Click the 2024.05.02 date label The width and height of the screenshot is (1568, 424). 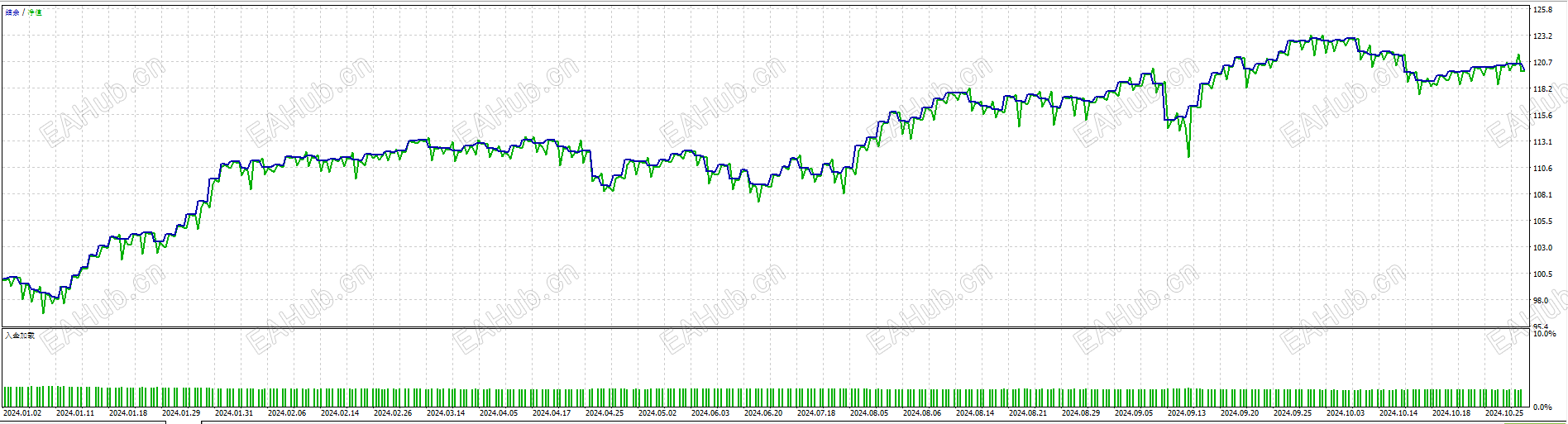pyautogui.click(x=657, y=413)
